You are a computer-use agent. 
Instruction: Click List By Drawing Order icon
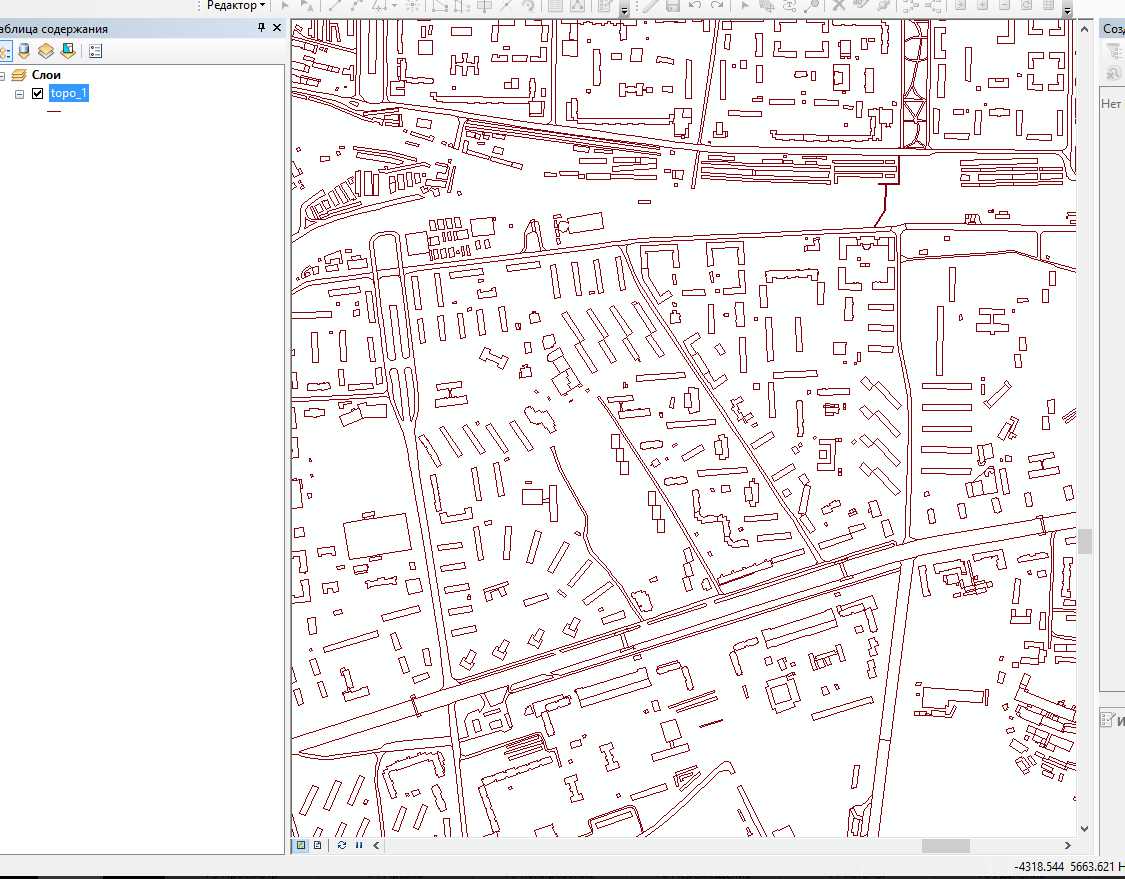[x=4, y=51]
